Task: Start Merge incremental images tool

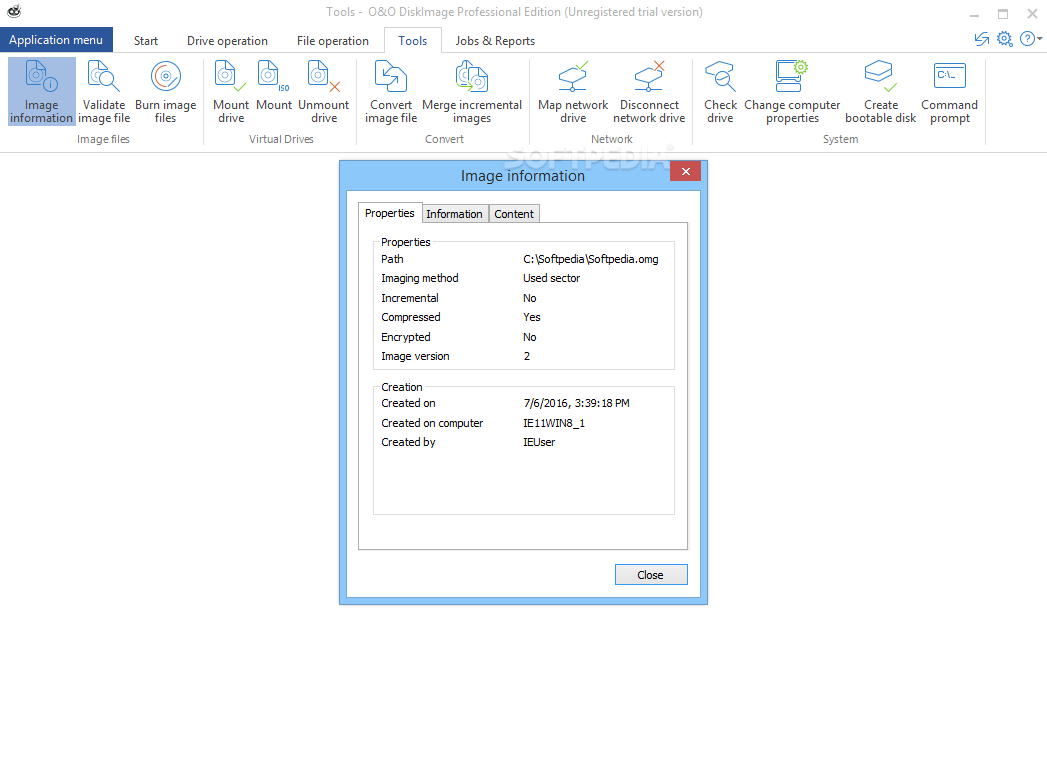Action: click(472, 91)
